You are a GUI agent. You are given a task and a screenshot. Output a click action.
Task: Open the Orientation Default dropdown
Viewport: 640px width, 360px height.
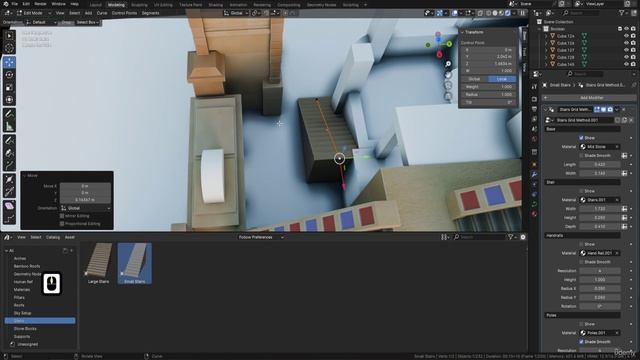pyautogui.click(x=41, y=22)
